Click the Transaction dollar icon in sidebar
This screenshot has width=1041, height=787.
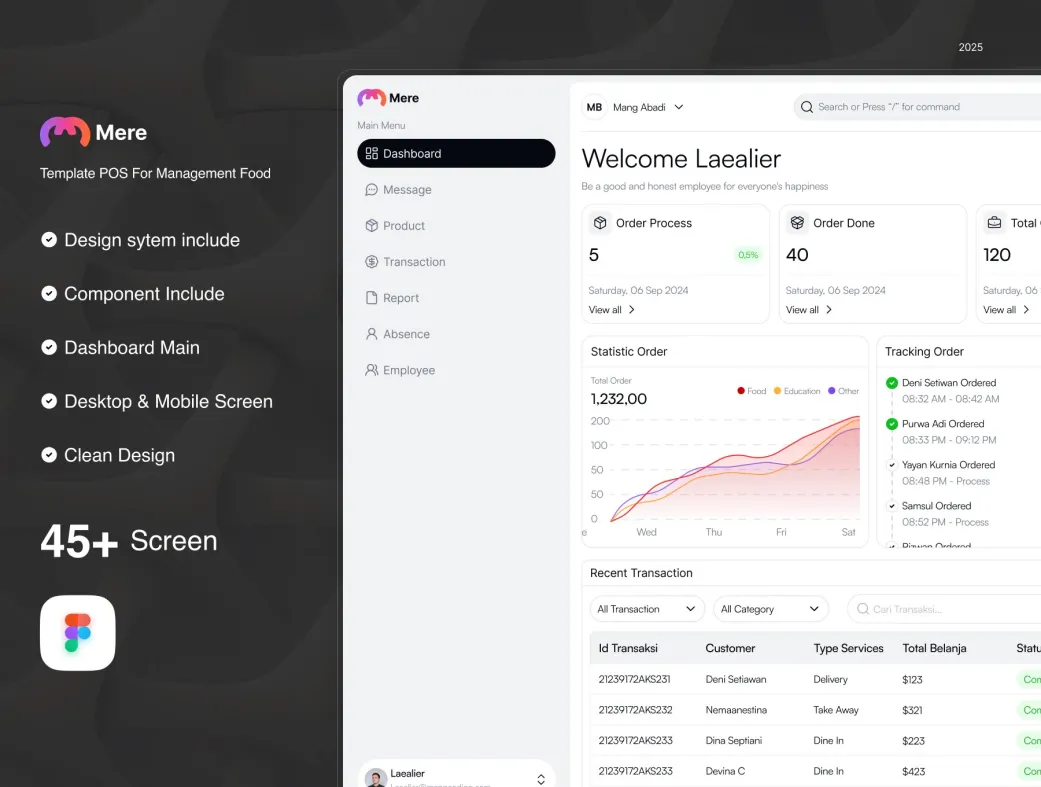pyautogui.click(x=371, y=262)
